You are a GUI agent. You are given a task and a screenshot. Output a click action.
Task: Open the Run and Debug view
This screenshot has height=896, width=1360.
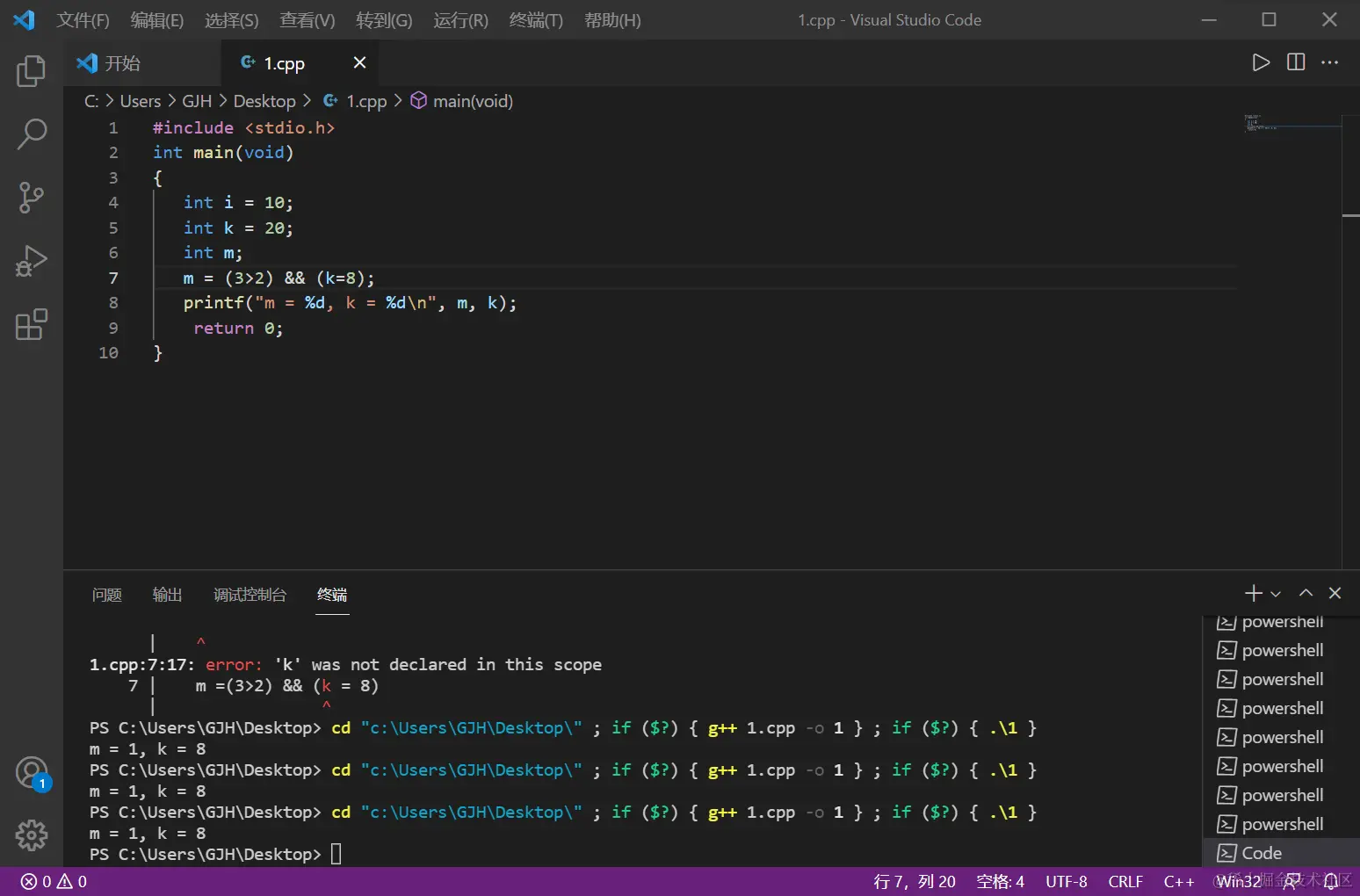32,261
